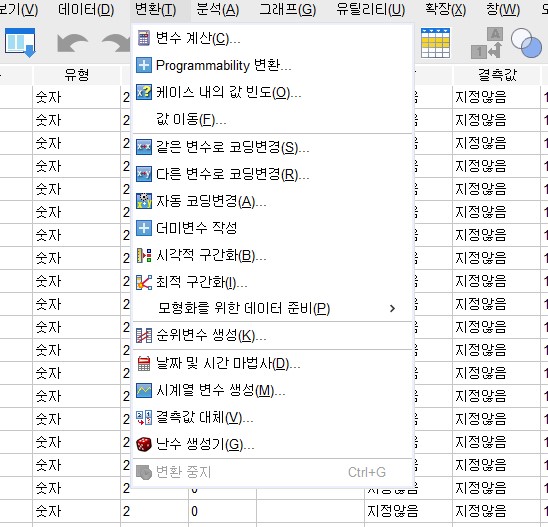Click the plus icon beside Programmability 변환
Screen dimensions: 548x527
pyautogui.click(x=144, y=65)
